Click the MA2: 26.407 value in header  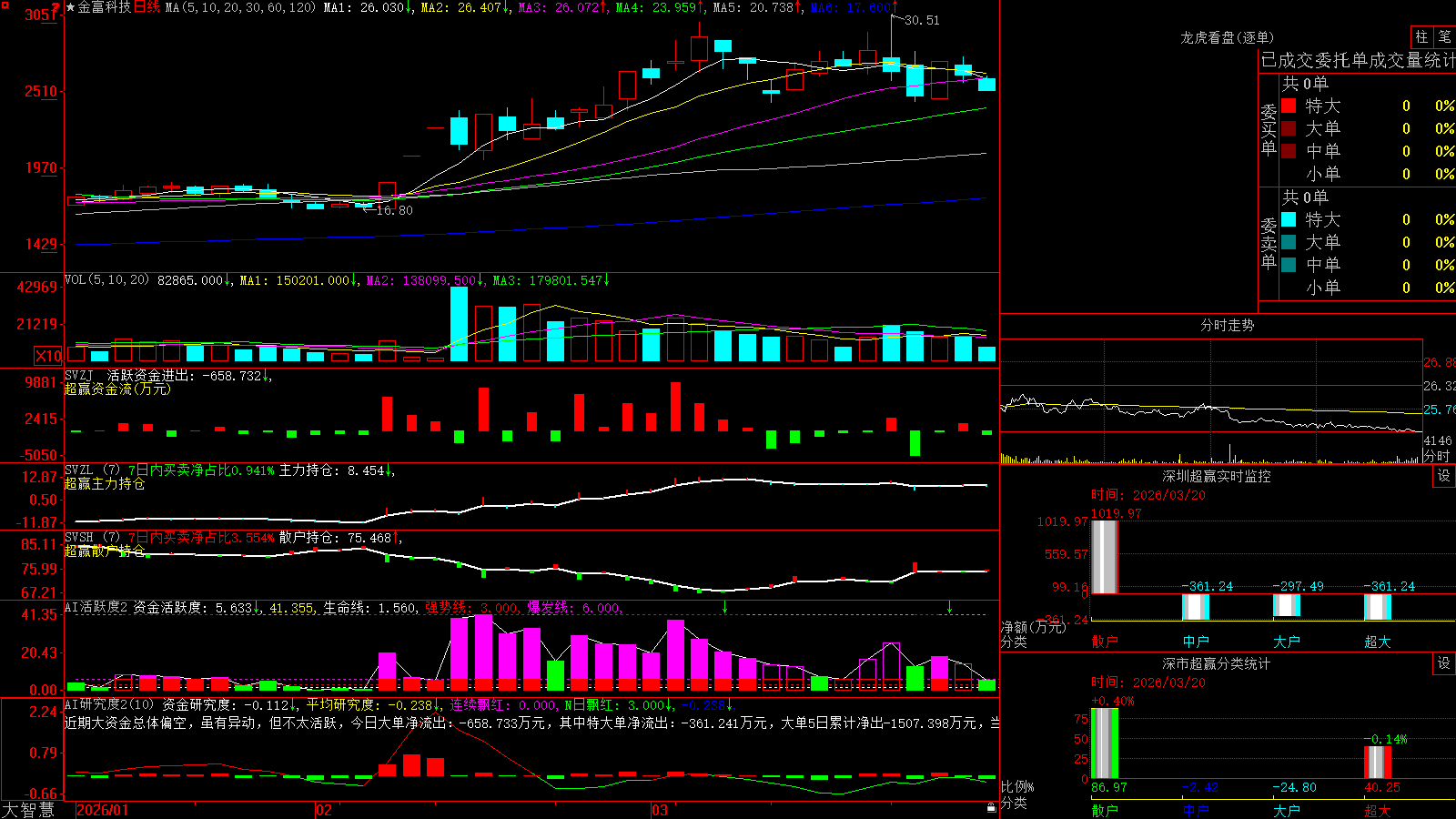[x=465, y=7]
